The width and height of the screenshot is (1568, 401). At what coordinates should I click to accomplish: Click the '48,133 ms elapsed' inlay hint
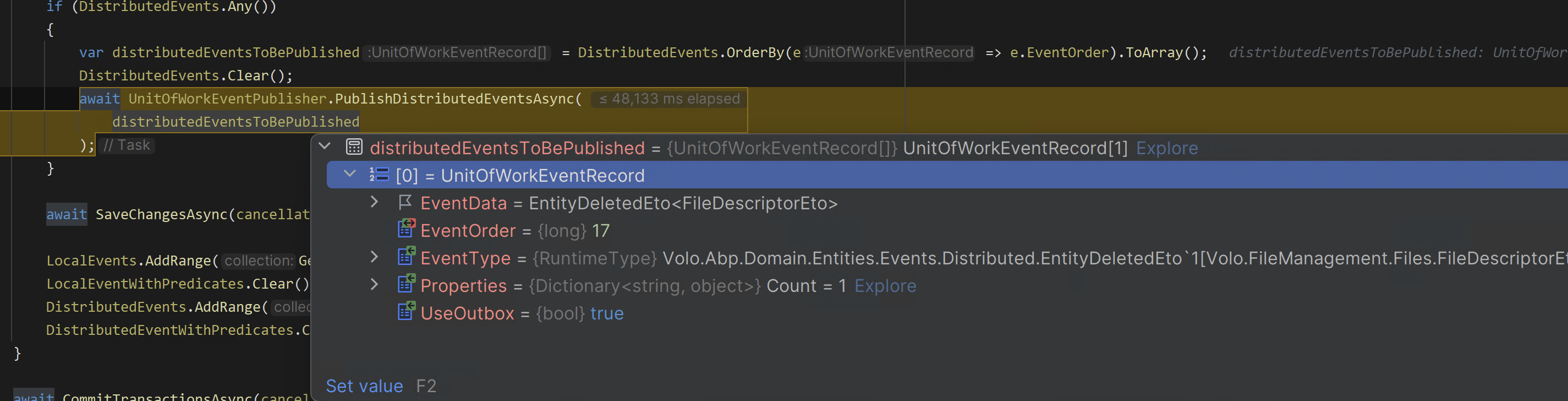click(669, 99)
